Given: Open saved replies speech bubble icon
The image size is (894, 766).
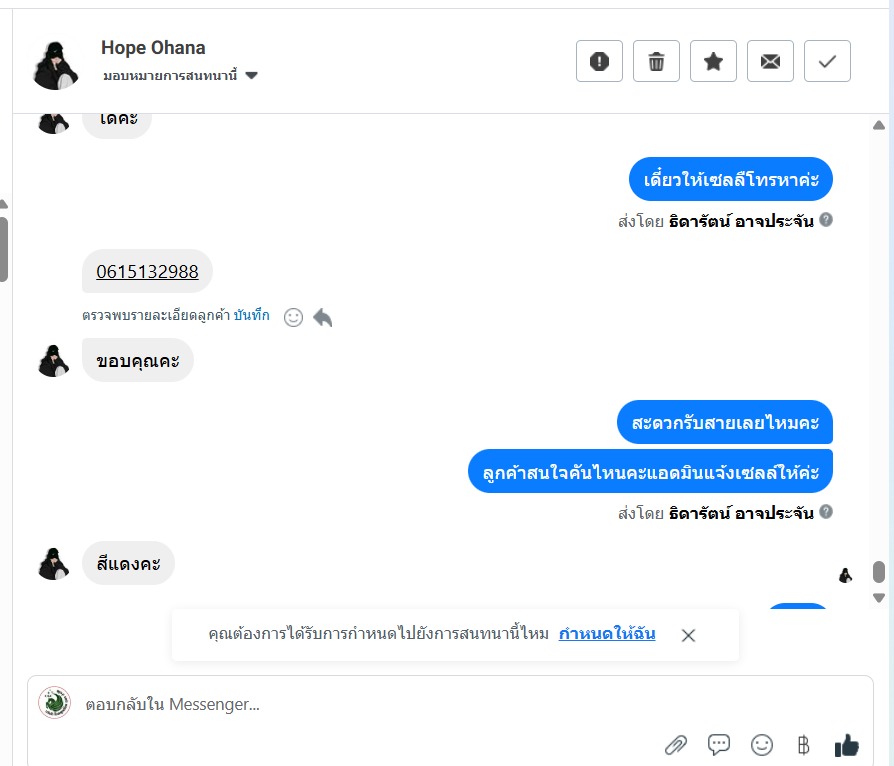Looking at the screenshot, I should tap(718, 744).
